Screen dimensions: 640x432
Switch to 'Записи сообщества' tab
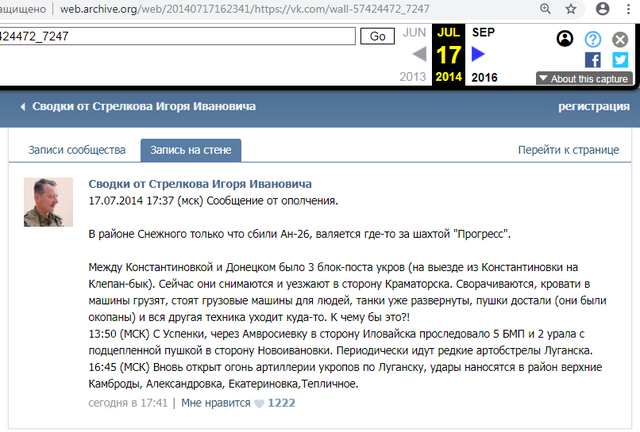pos(77,150)
